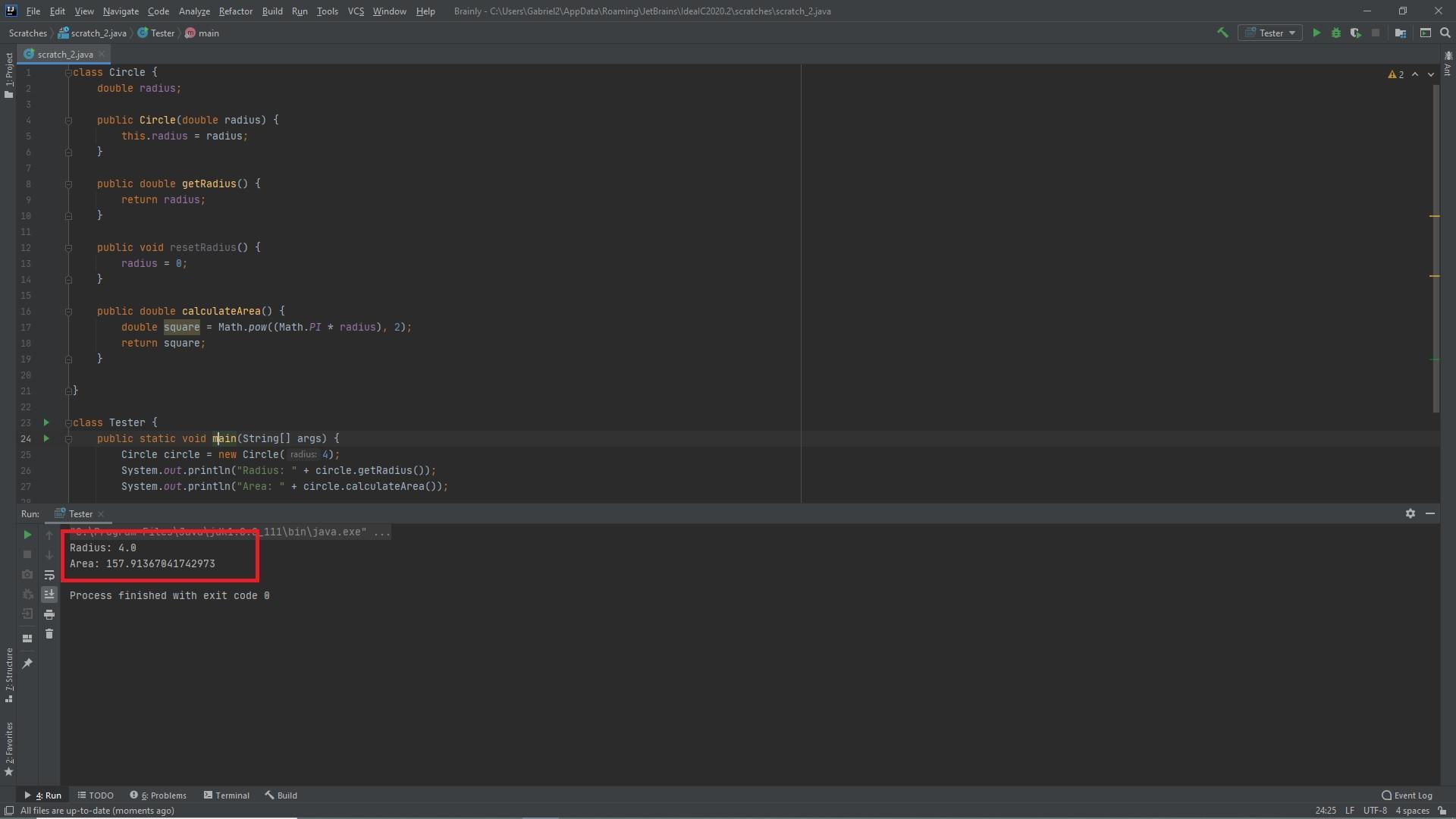Open Project Structure from the toolbar
This screenshot has height=819, width=1456.
pyautogui.click(x=1401, y=33)
